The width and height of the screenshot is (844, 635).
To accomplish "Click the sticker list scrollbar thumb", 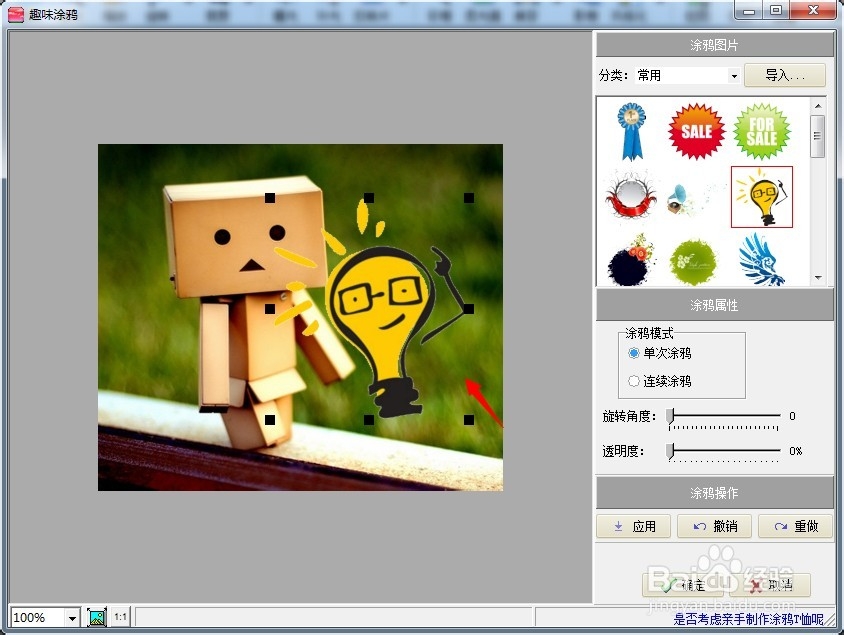I will click(x=818, y=136).
